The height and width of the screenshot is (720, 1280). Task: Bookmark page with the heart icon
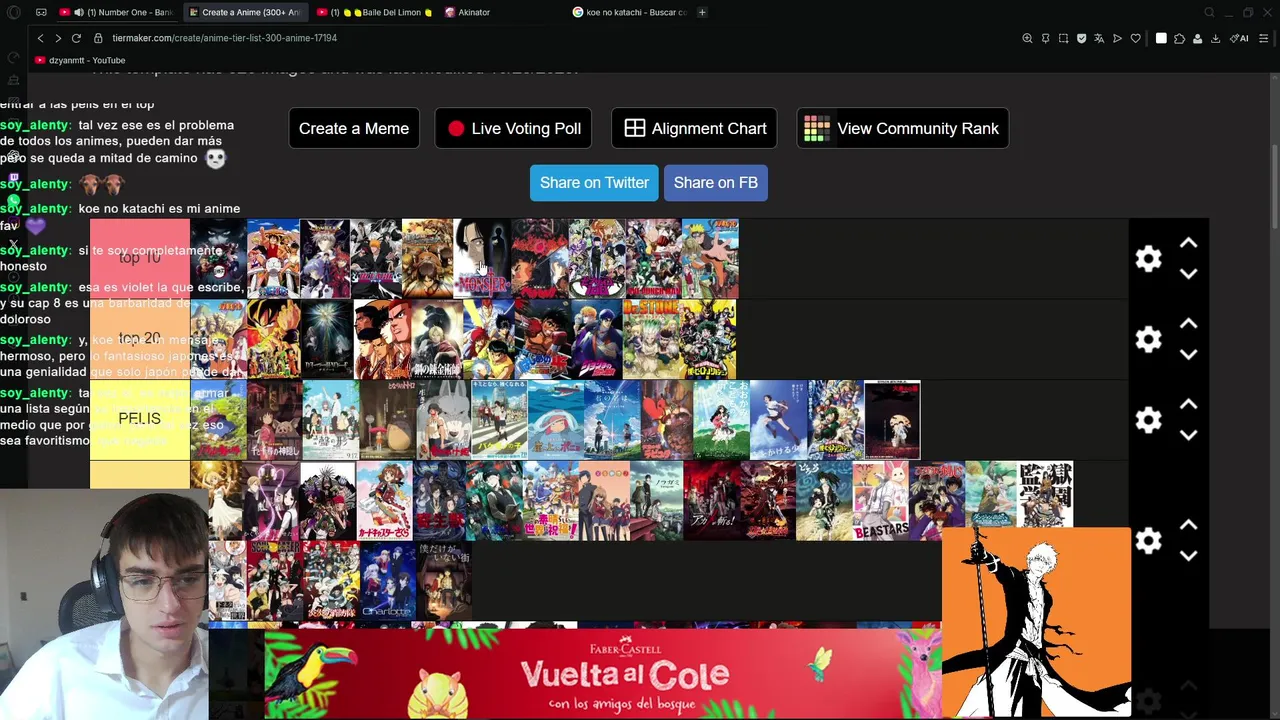1135,38
